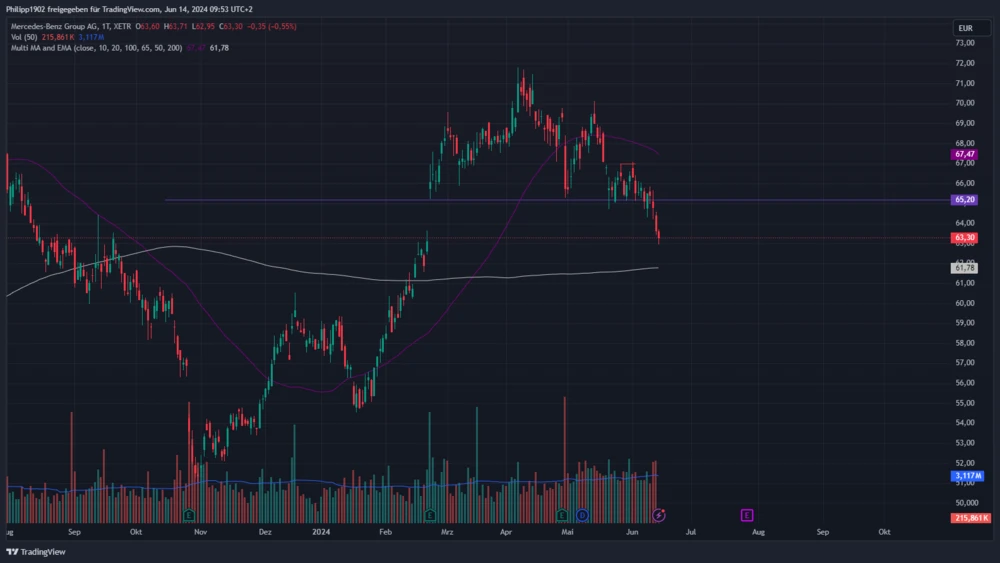Click the white 61,78 moving average label
This screenshot has height=563, width=1000.
965,268
